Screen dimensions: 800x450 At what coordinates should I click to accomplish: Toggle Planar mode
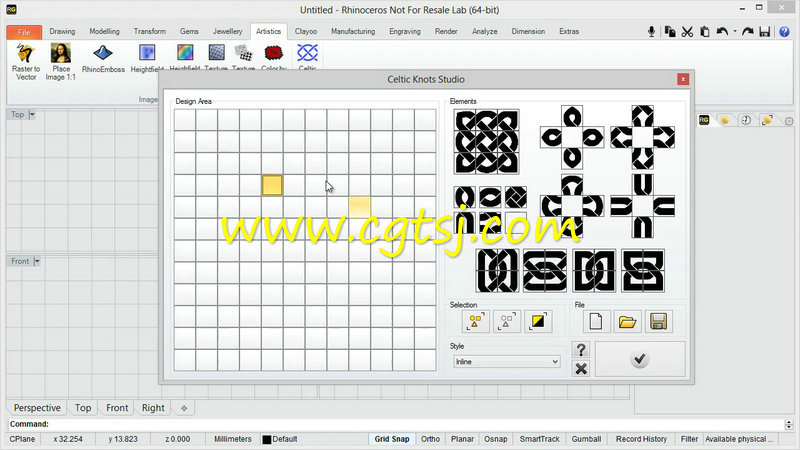pyautogui.click(x=462, y=439)
